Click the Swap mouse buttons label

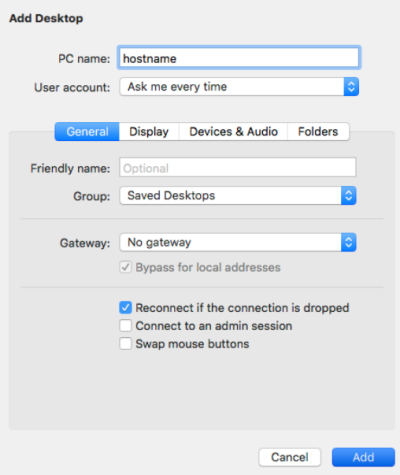coord(192,344)
